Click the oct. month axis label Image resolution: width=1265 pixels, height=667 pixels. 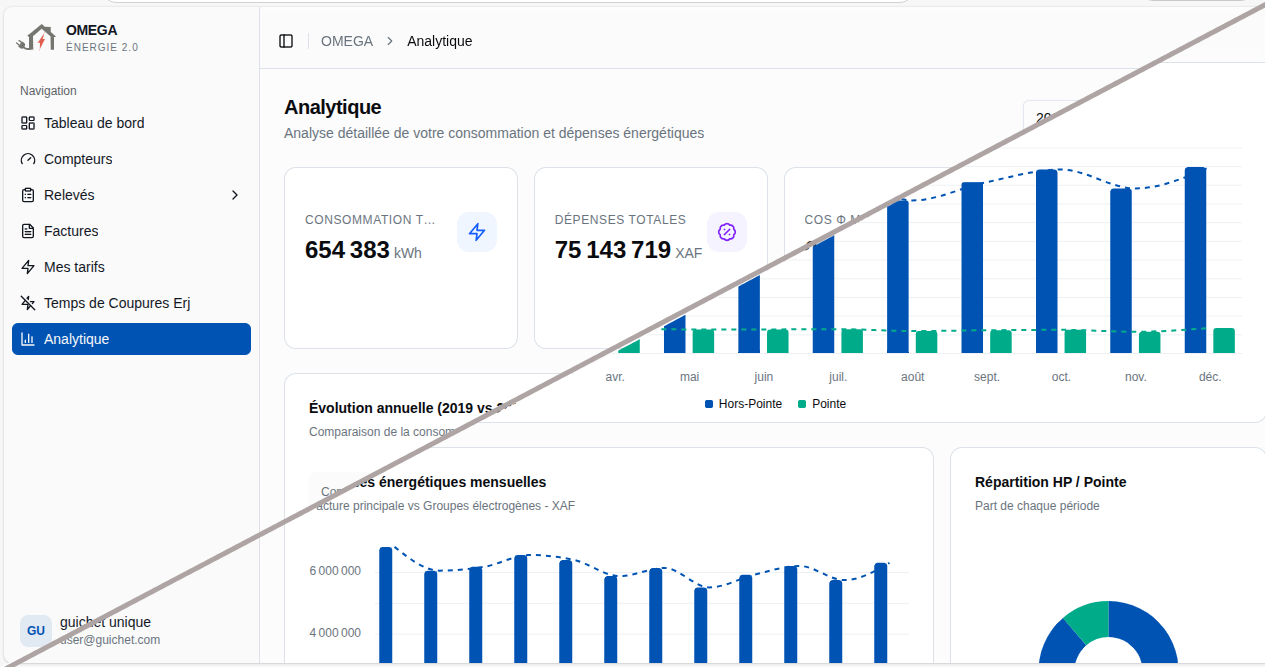[1061, 377]
